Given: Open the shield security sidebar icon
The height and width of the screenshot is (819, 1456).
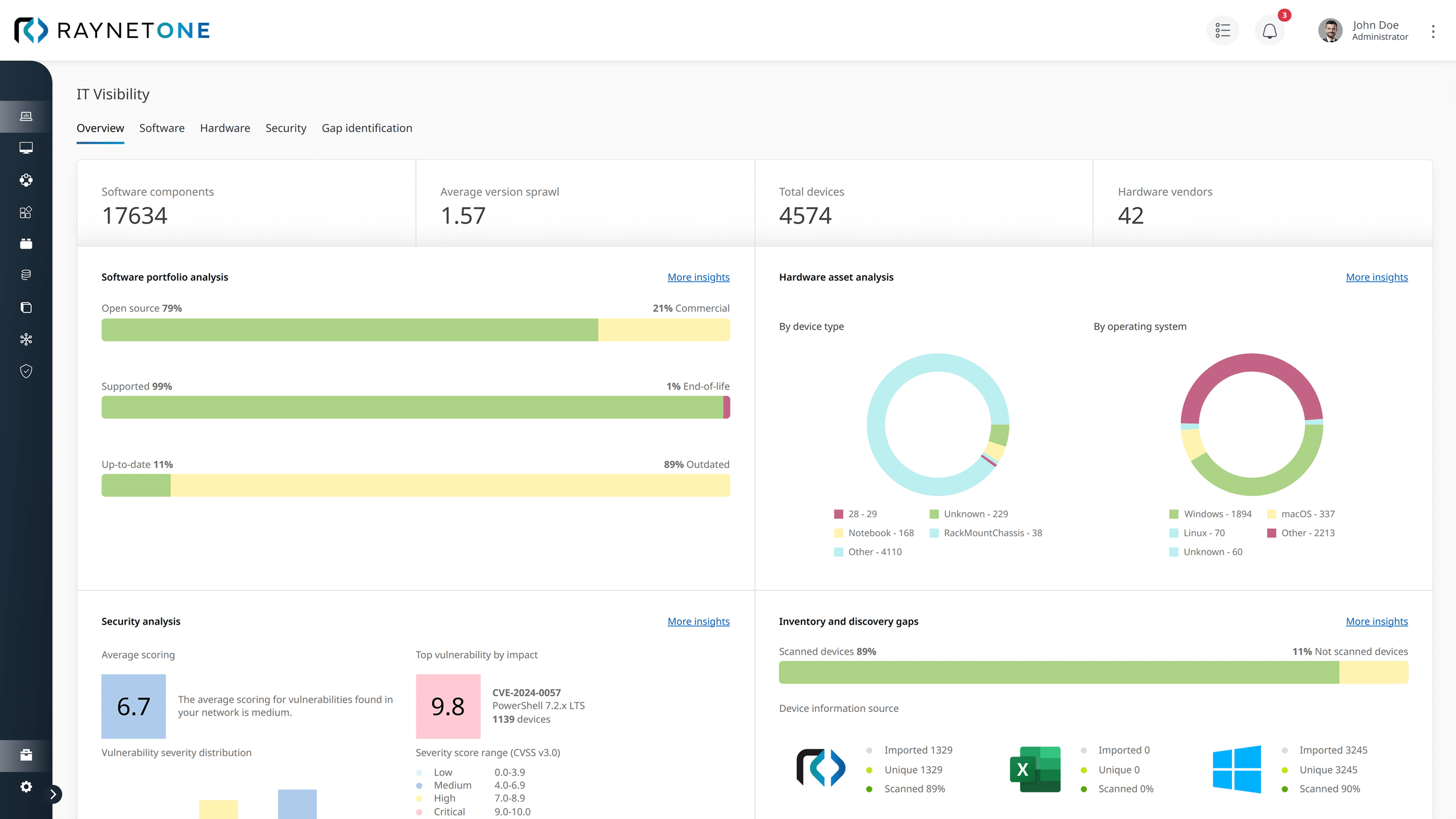Looking at the screenshot, I should click(26, 371).
